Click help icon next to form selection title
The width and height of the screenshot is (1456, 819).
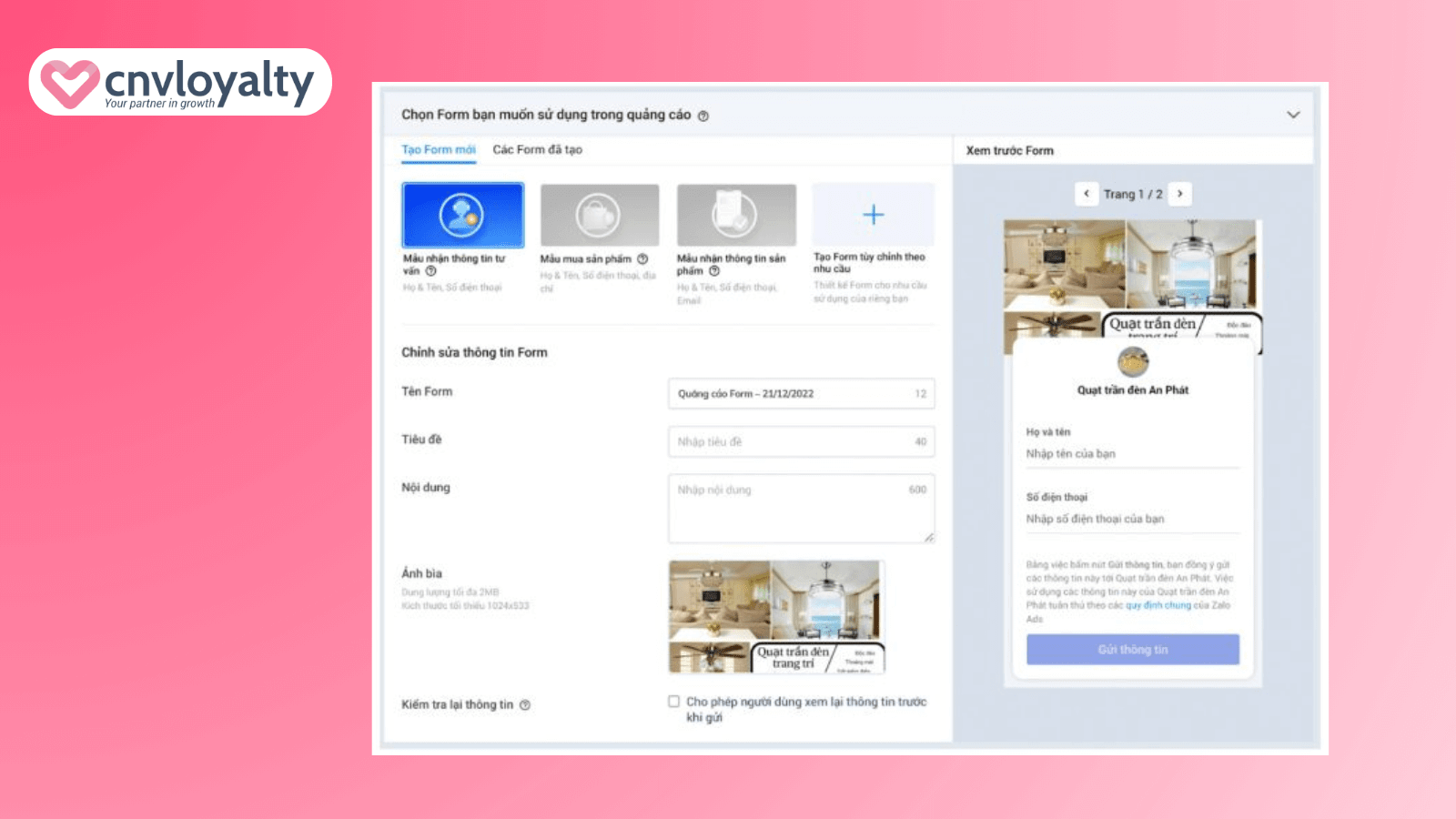click(x=703, y=116)
